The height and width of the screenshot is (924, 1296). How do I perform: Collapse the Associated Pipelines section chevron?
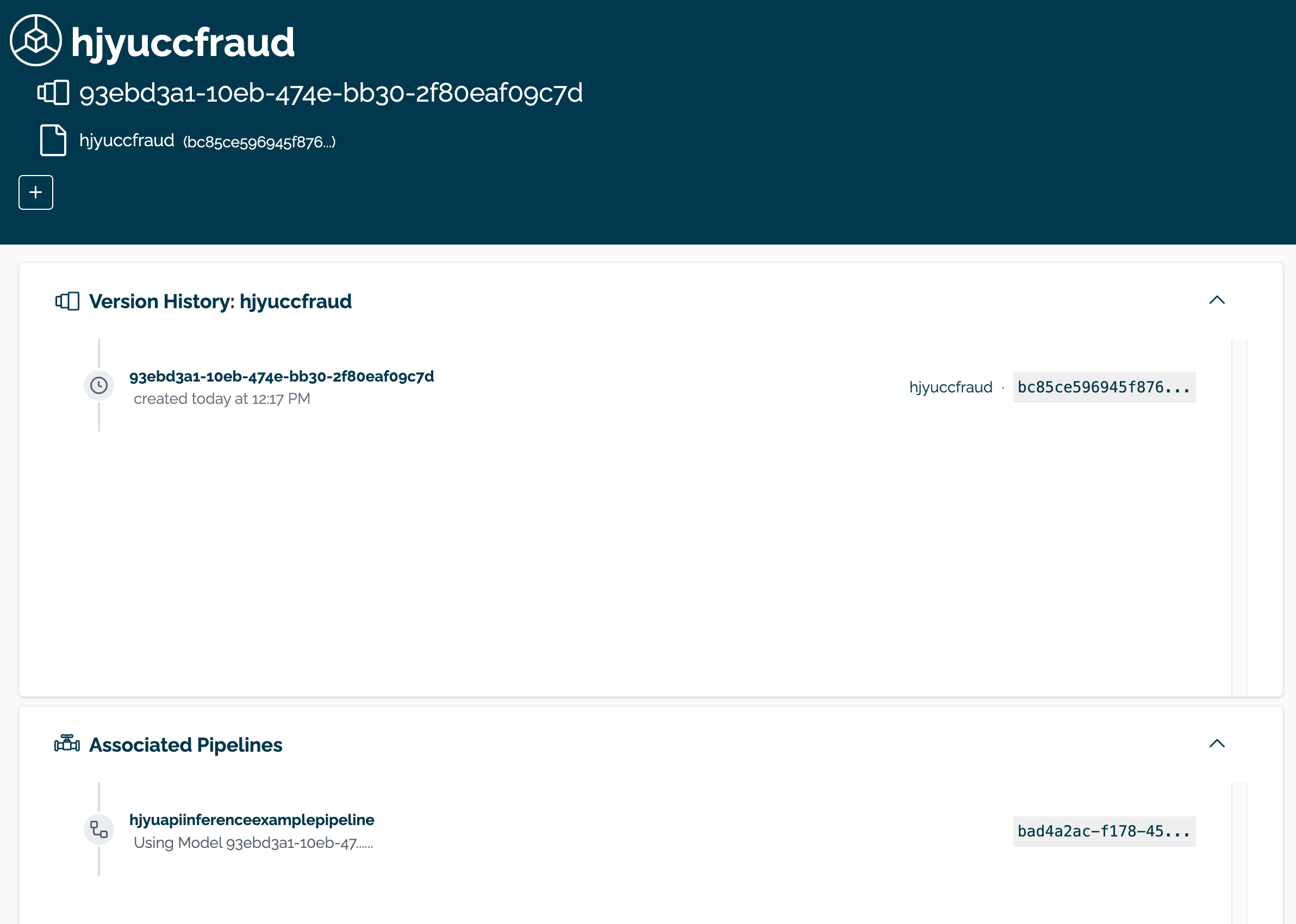pyautogui.click(x=1216, y=744)
